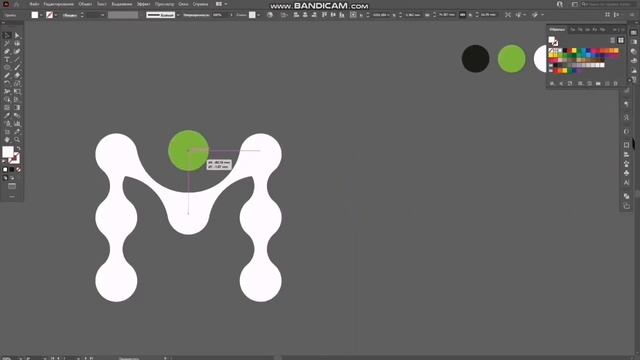
Task: Select the Scale tool
Action: pyautogui.click(x=17, y=83)
